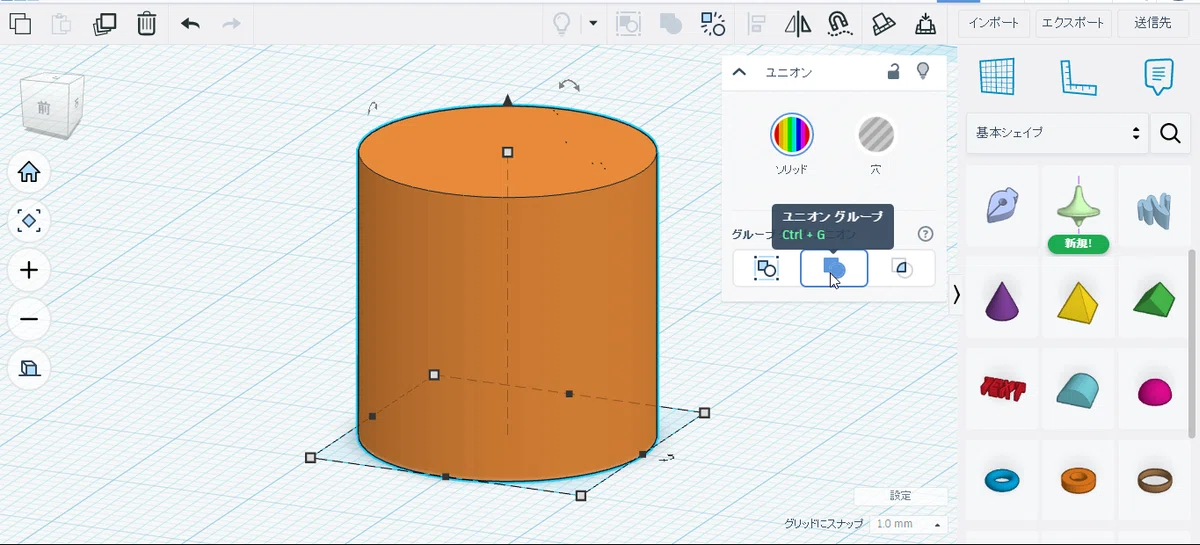Click the Union group icon in the top toolbar
Image resolution: width=1200 pixels, height=545 pixels.
[x=671, y=23]
